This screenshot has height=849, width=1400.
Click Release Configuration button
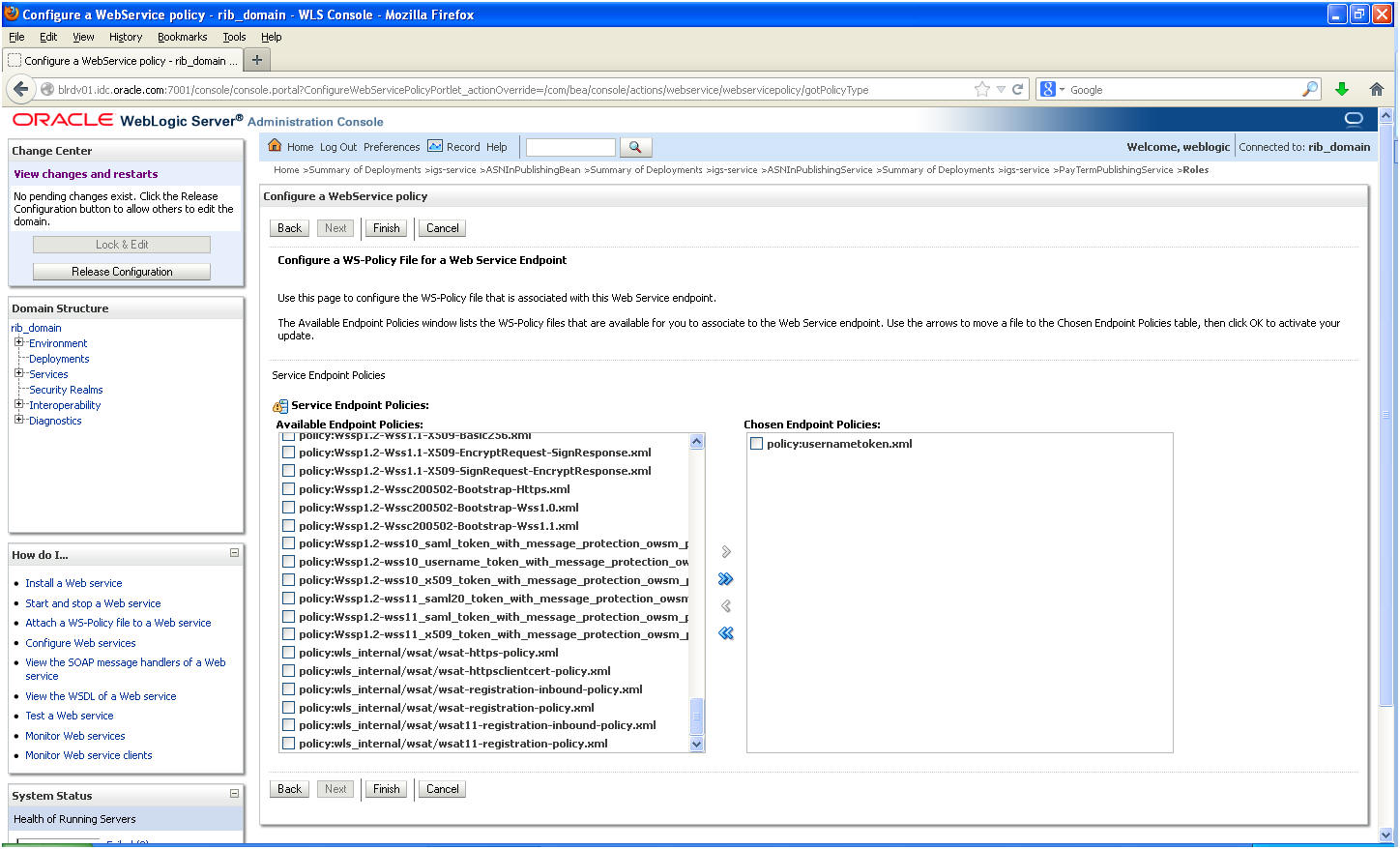(x=122, y=272)
